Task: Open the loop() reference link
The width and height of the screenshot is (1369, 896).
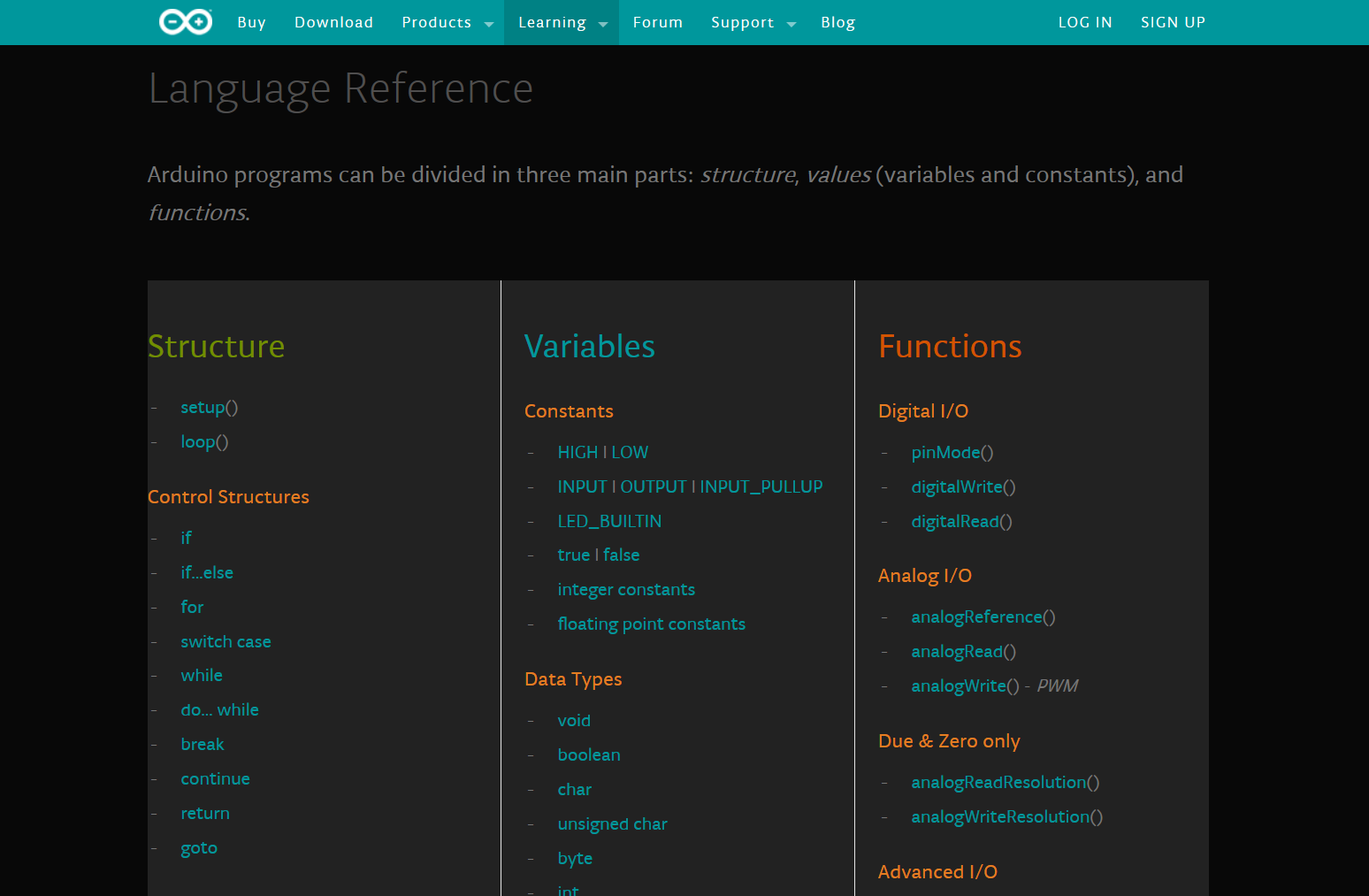Action: (204, 441)
